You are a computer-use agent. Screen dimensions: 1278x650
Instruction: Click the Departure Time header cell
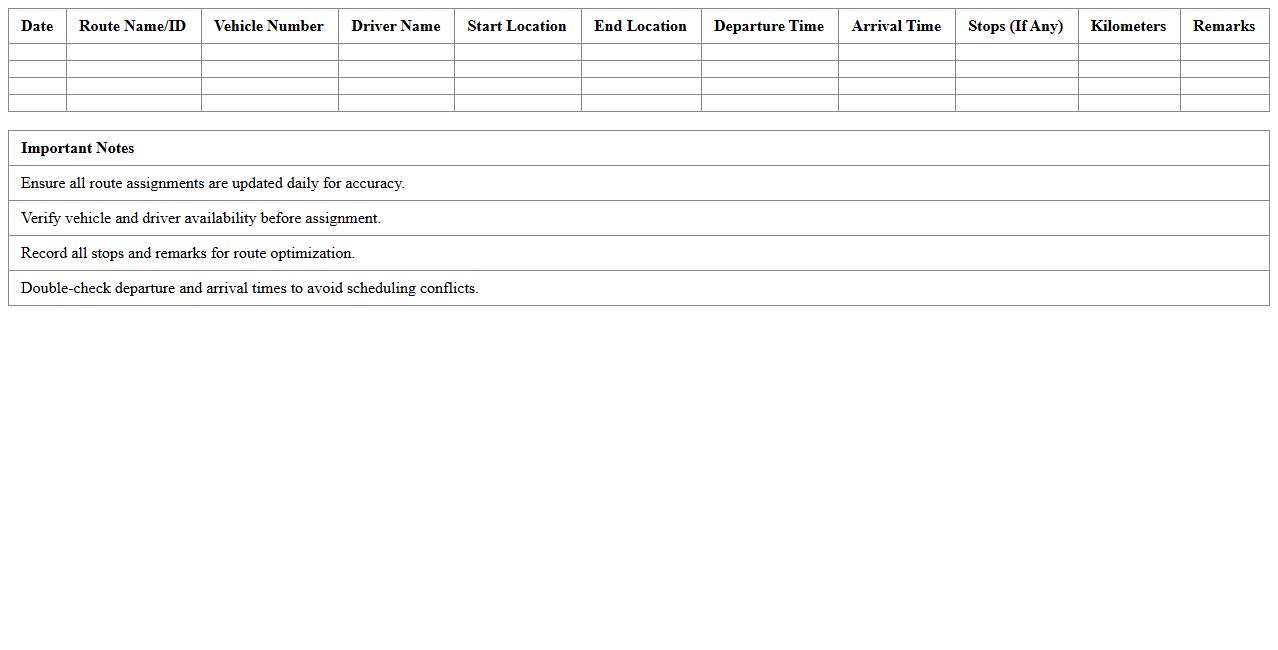(x=769, y=26)
